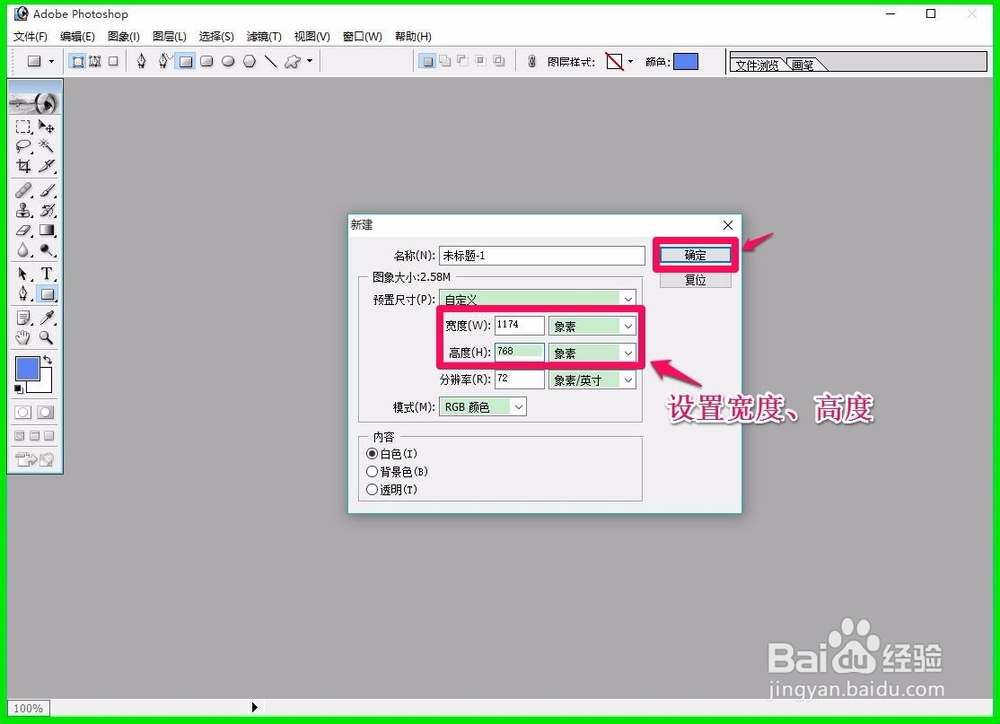The image size is (1000, 724).
Task: Reset default foreground and background colors
Action: (18, 388)
